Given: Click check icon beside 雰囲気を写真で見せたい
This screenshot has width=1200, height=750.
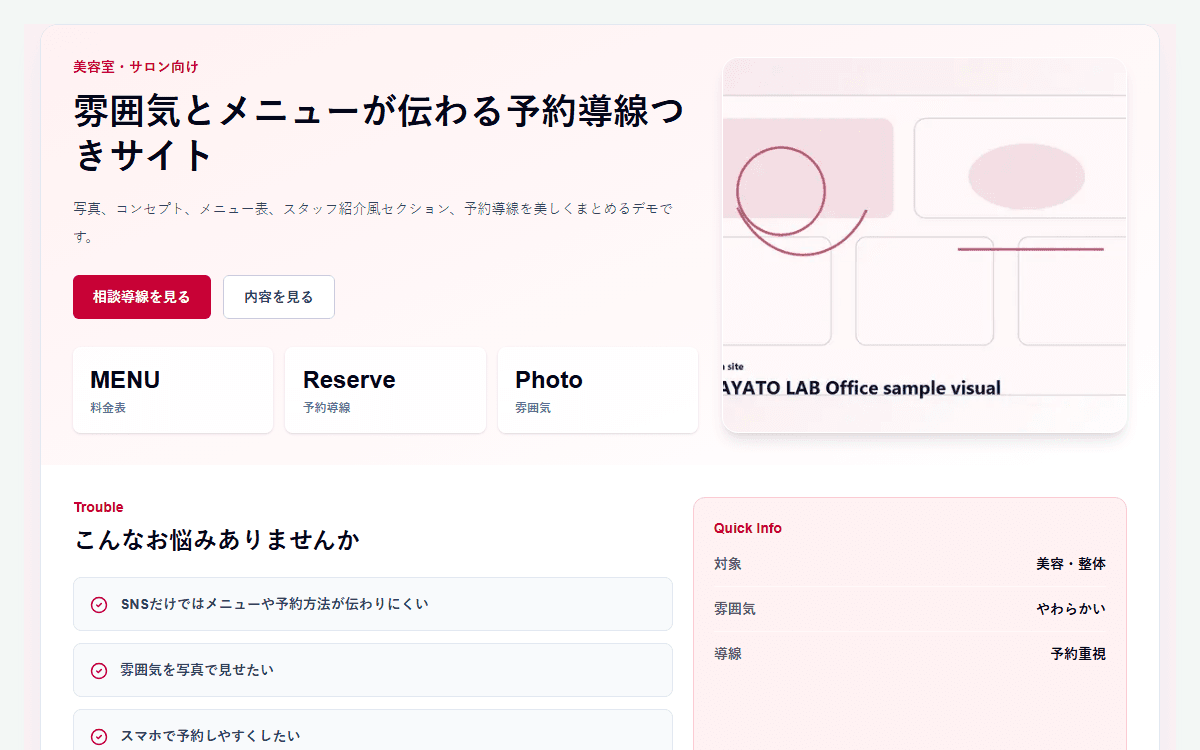Looking at the screenshot, I should [99, 670].
